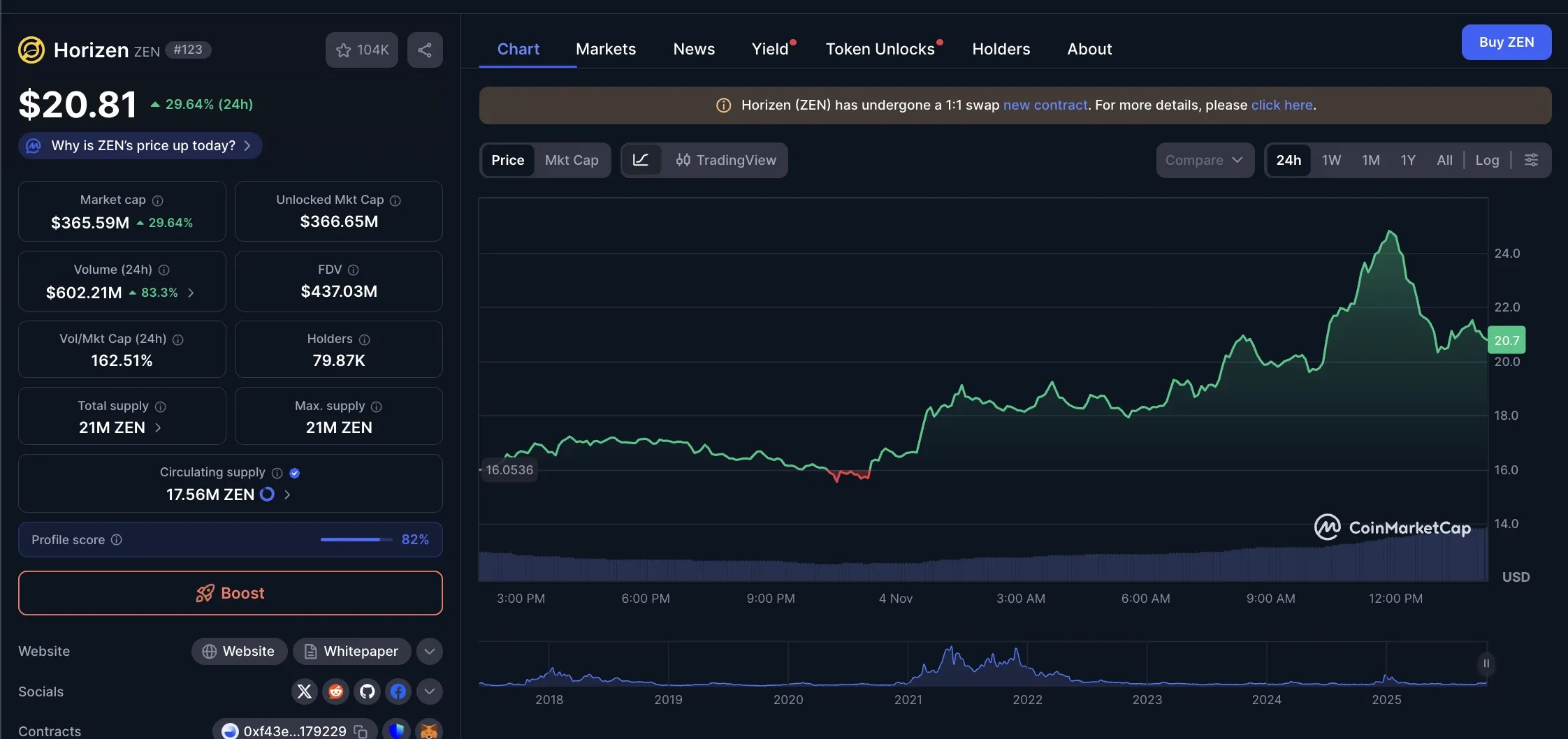Image resolution: width=1568 pixels, height=739 pixels.
Task: Open the chart settings sliders icon
Action: click(x=1532, y=160)
